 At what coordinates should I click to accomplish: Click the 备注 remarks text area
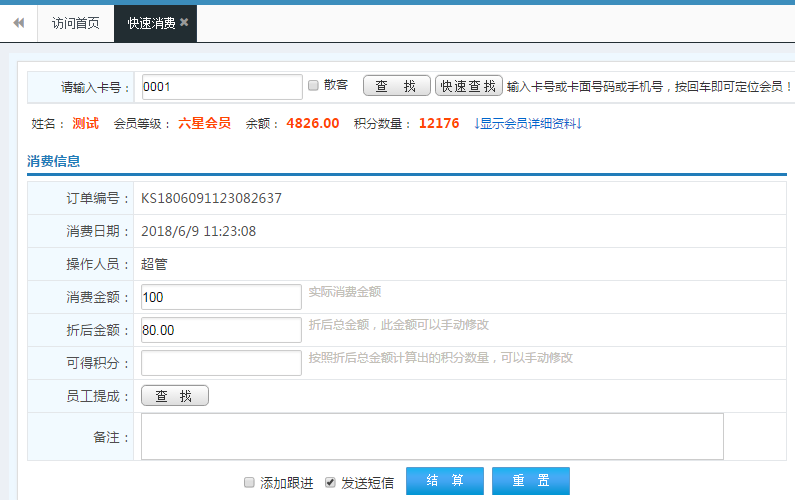[432, 436]
